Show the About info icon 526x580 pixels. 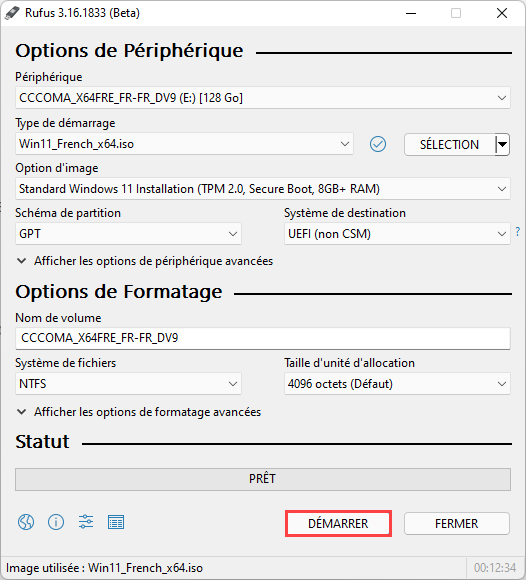tap(56, 522)
